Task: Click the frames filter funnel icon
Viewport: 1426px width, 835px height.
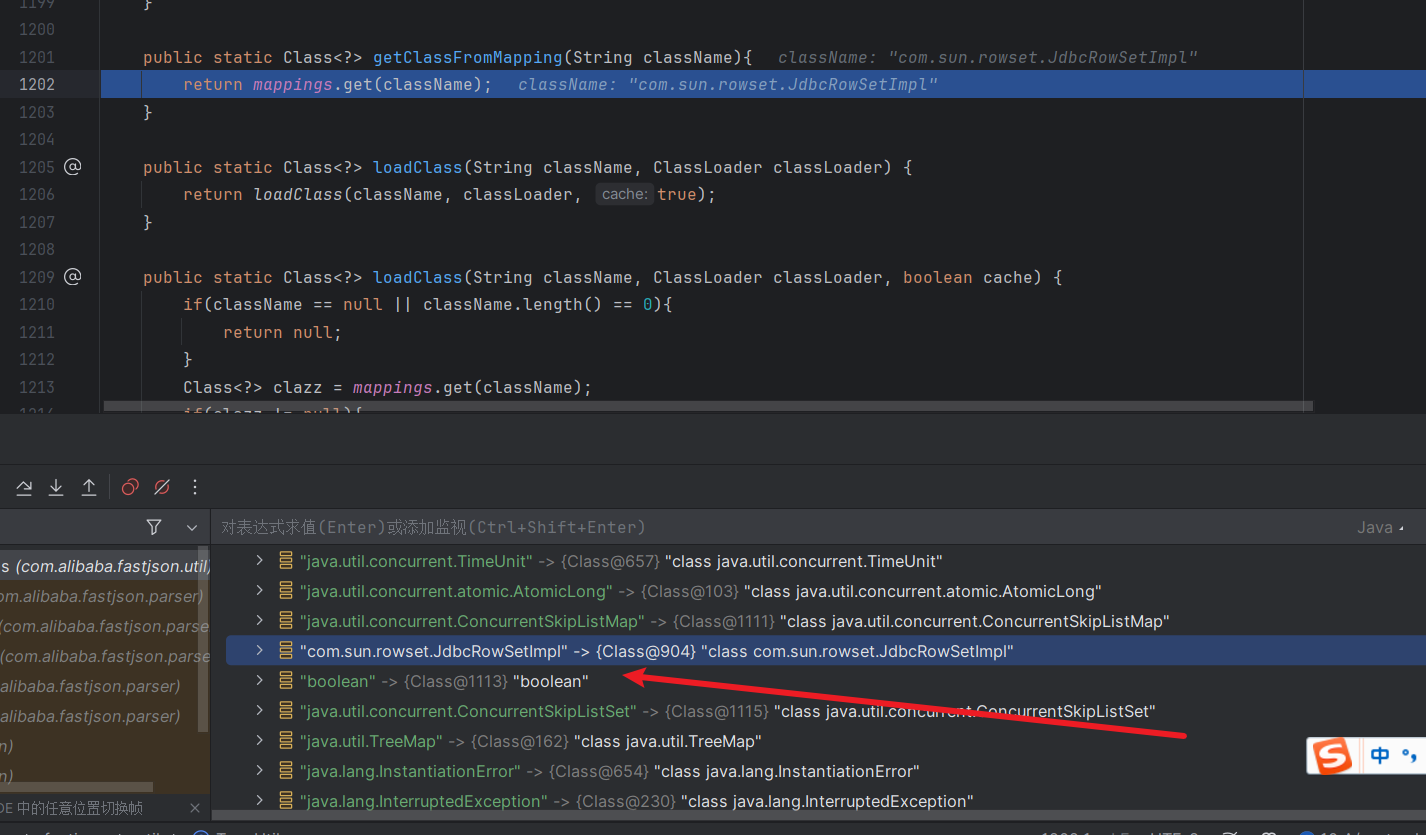Action: [x=154, y=527]
